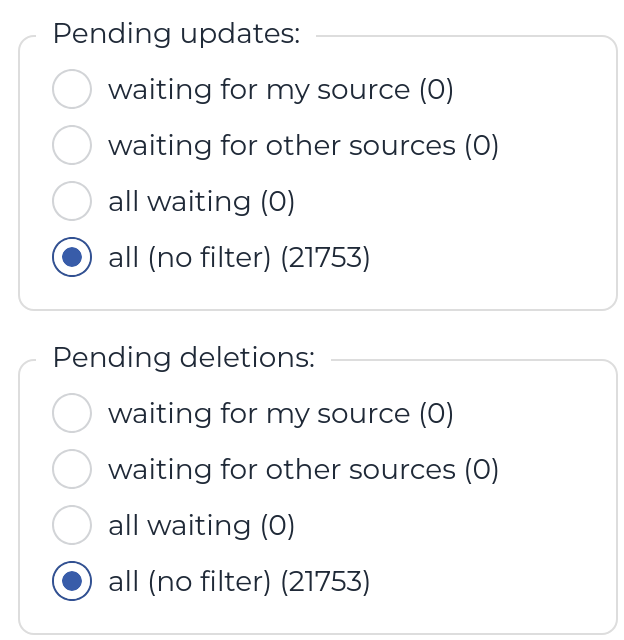
Task: Click 'waiting for other sources (0)' text in Pending updates
Action: [x=303, y=146]
